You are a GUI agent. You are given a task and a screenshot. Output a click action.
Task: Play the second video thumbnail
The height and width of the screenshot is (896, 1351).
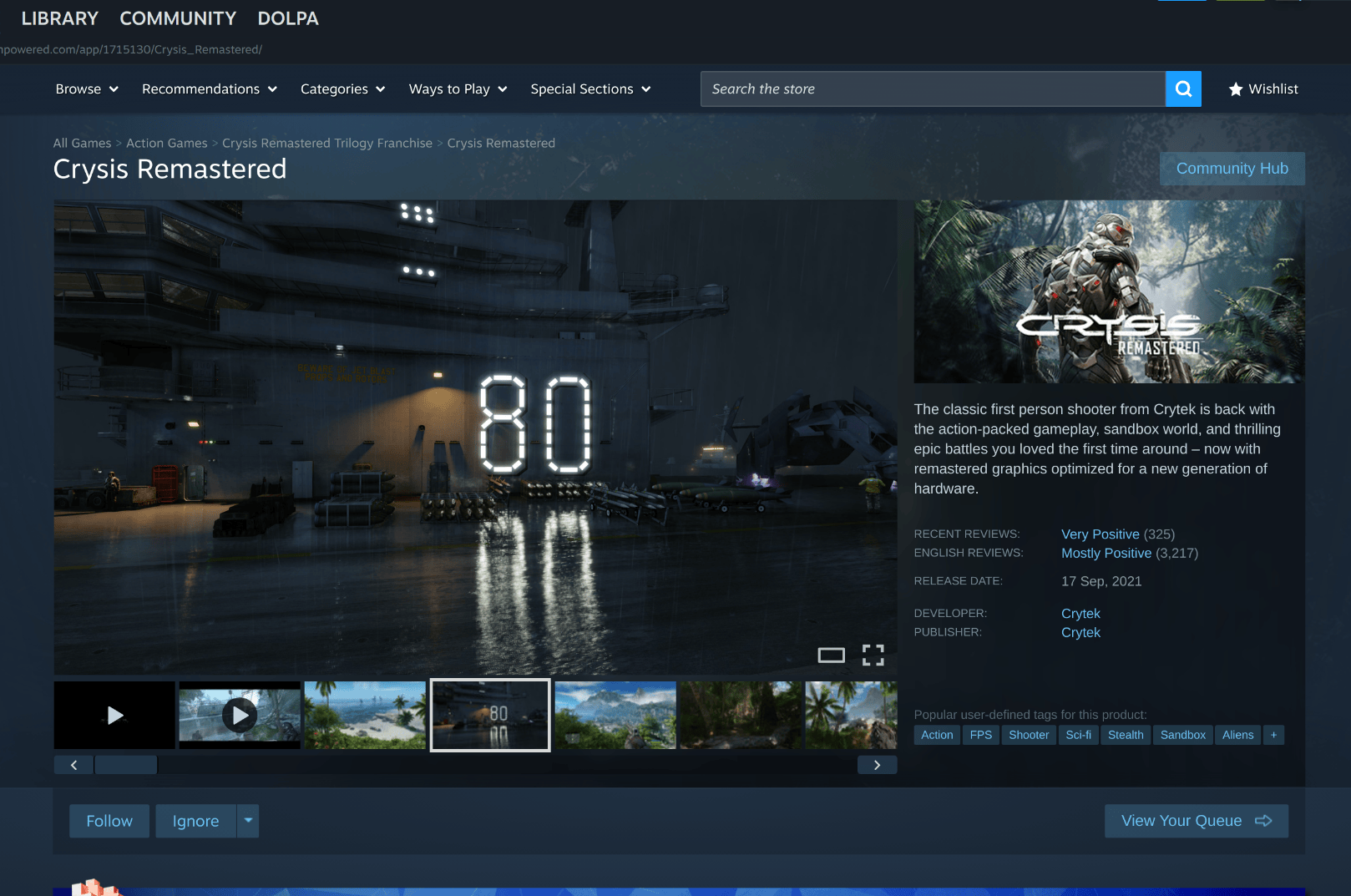click(240, 715)
